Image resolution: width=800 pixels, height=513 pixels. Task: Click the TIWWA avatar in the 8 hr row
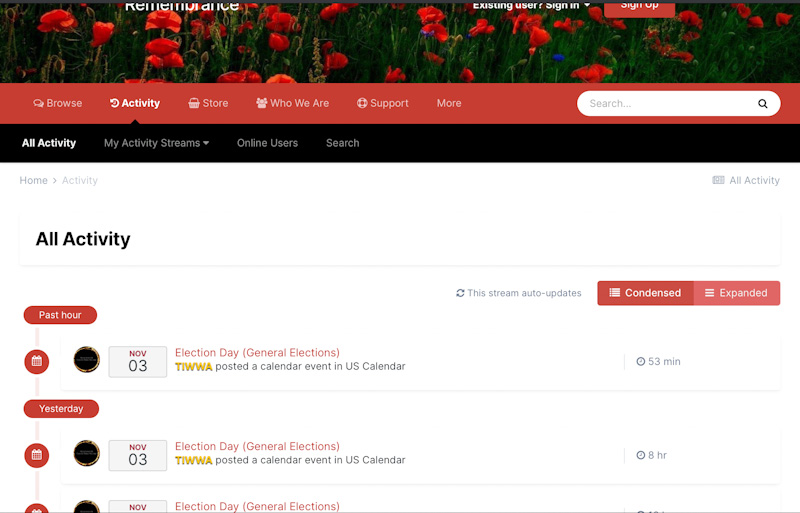(x=87, y=453)
